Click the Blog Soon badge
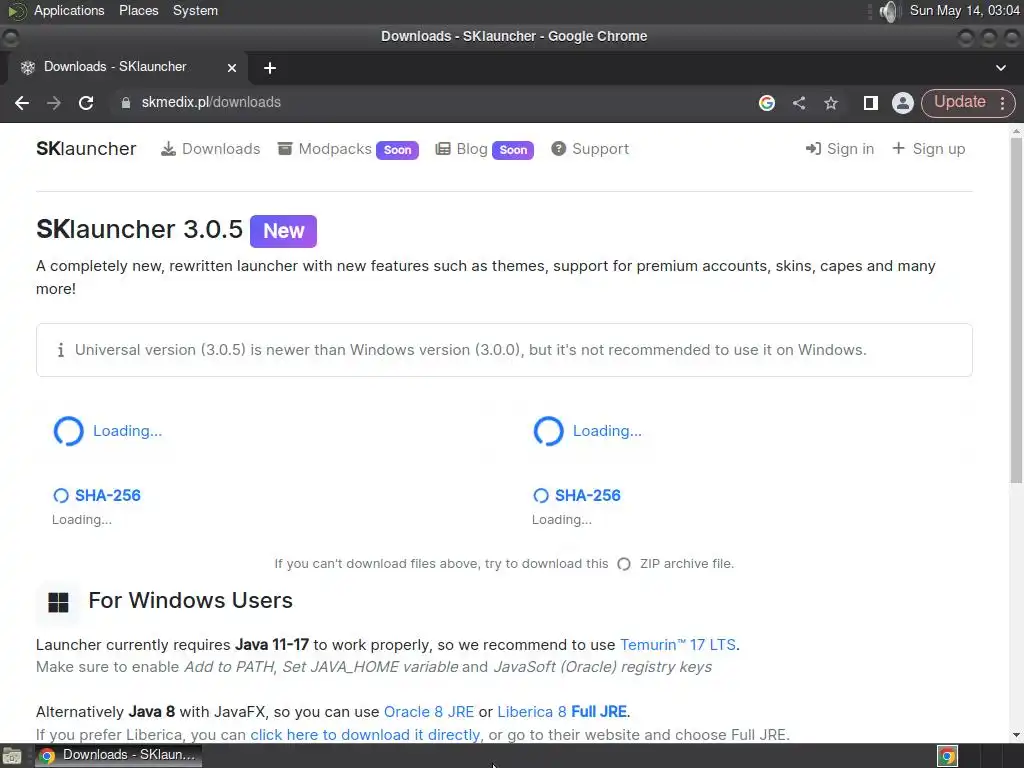 [513, 150]
